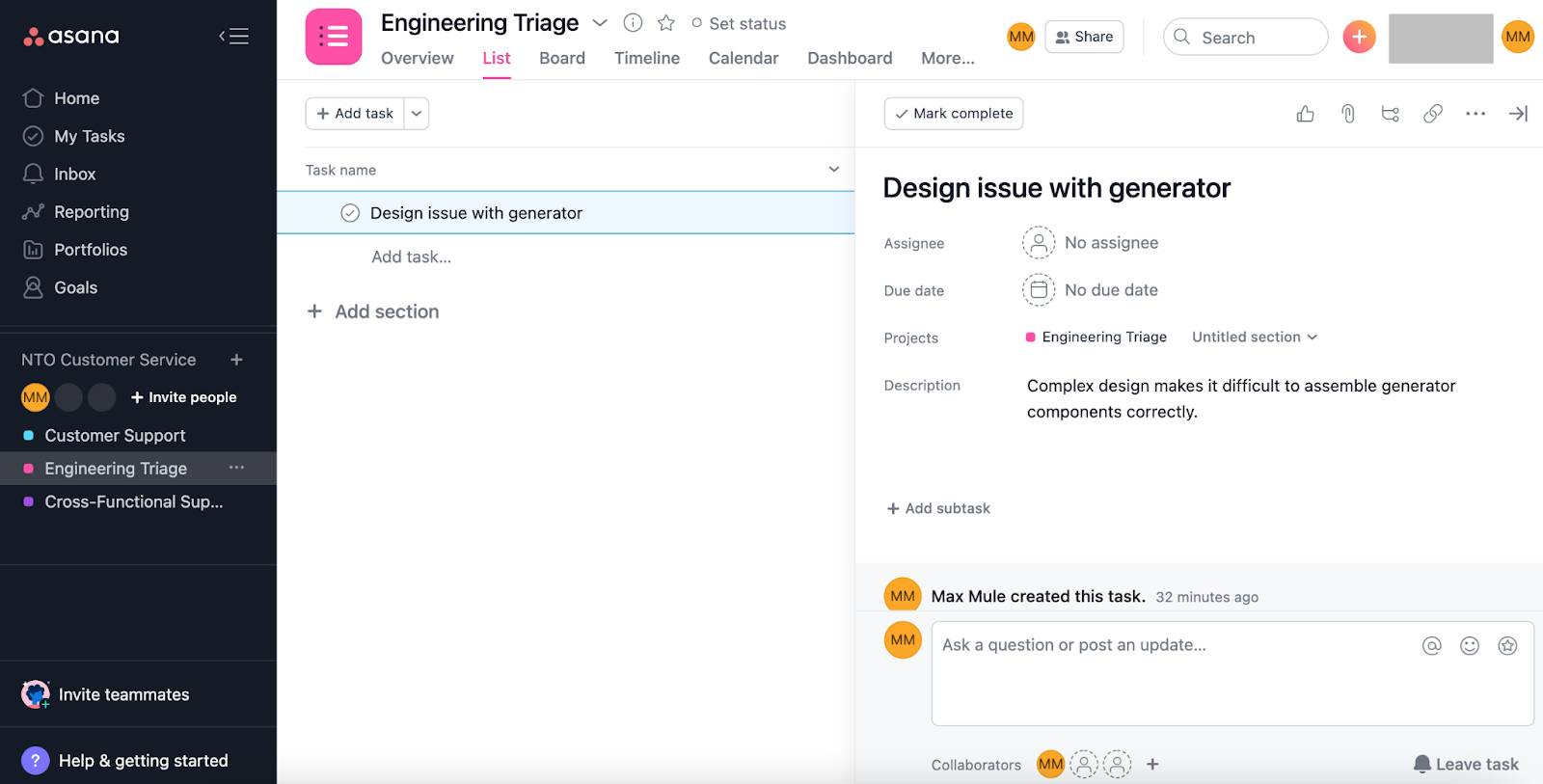The height and width of the screenshot is (784, 1543).
Task: Collapse the sidebar with the hamburger arrow icon
Action: click(233, 37)
